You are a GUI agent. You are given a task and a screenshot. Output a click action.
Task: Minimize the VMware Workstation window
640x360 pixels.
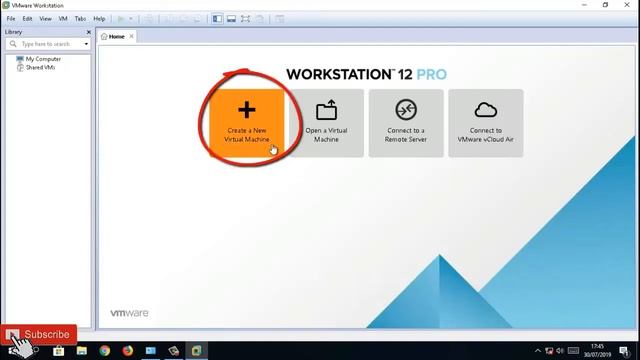[584, 5]
